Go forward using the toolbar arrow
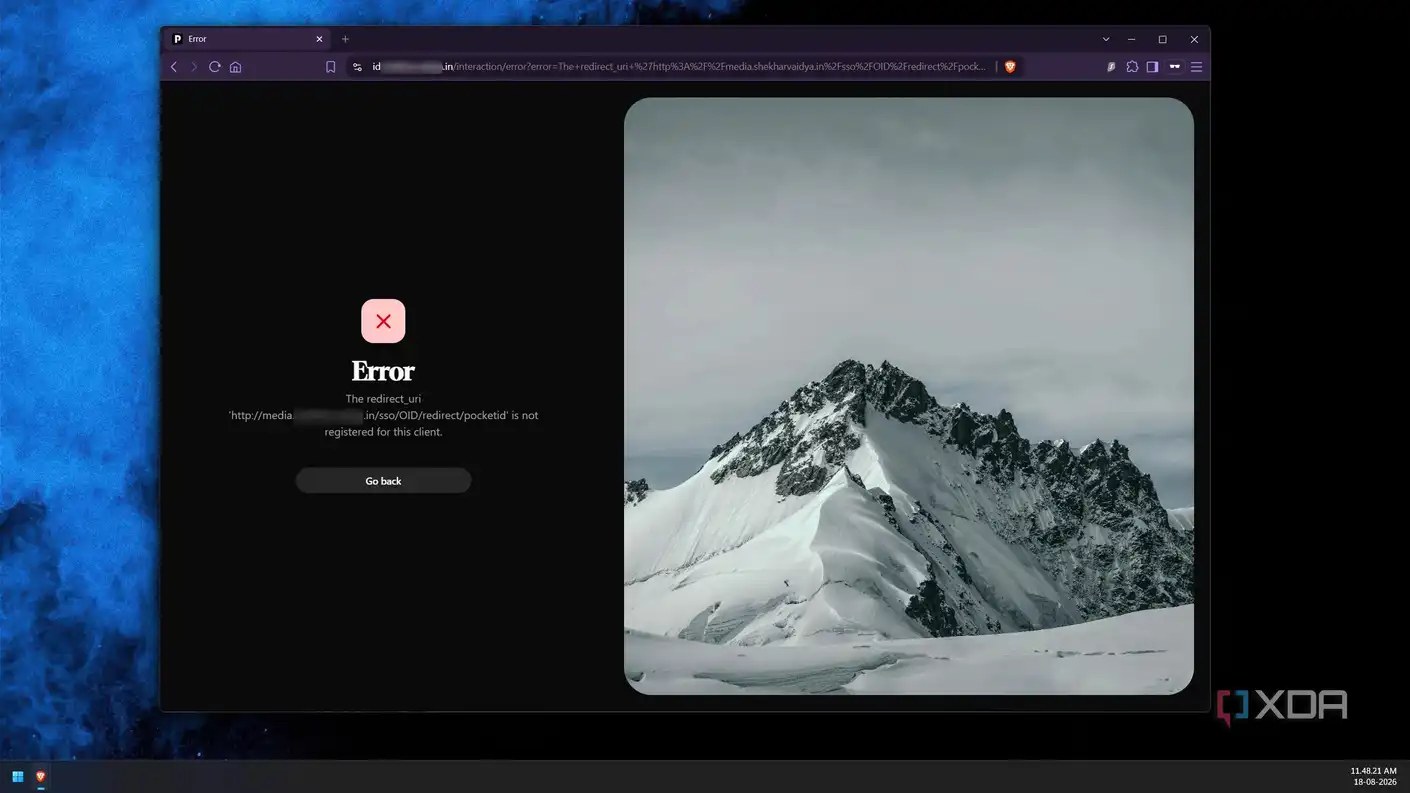The width and height of the screenshot is (1410, 793). (194, 67)
